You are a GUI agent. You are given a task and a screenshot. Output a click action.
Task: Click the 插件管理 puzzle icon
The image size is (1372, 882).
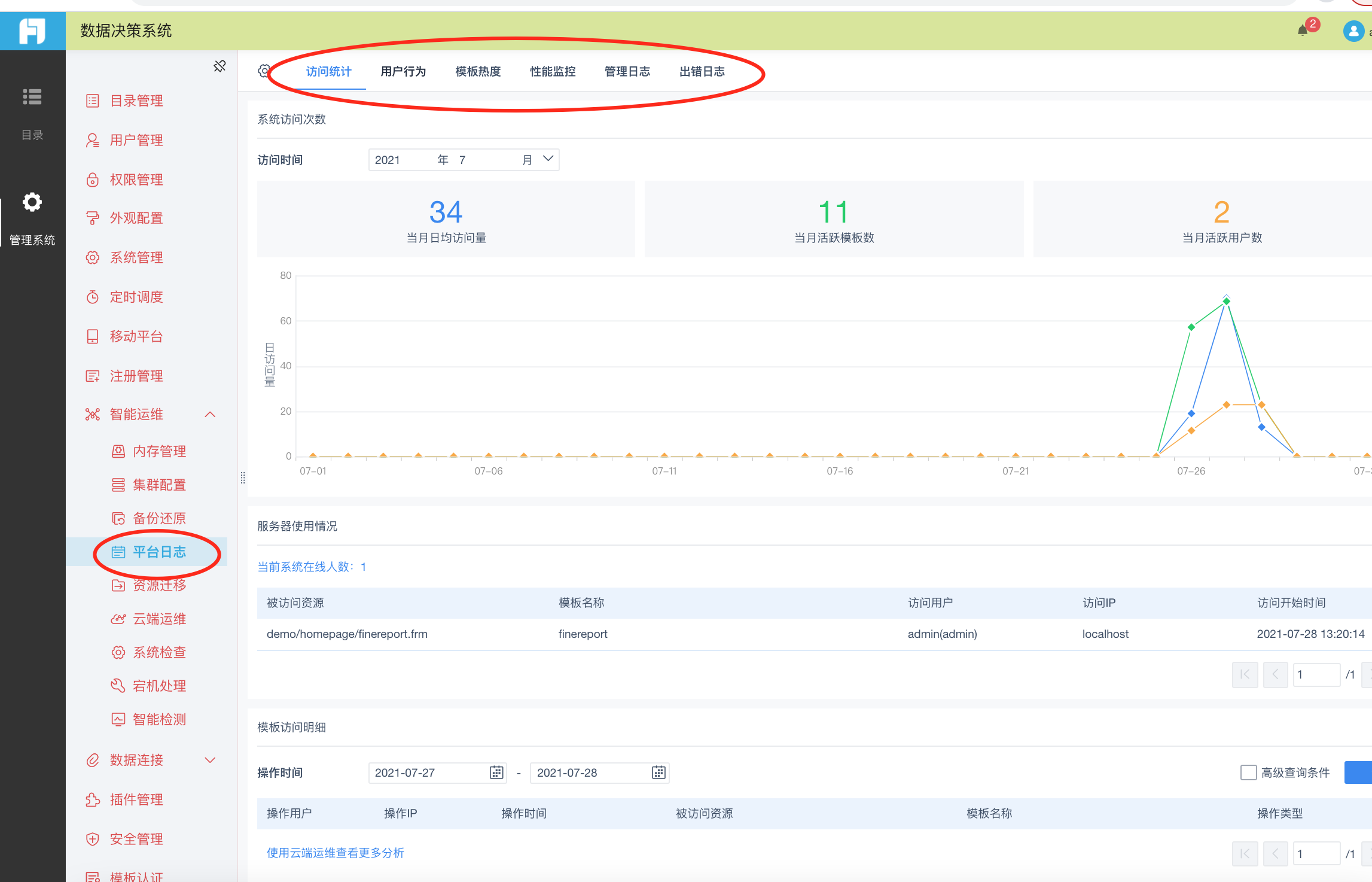[x=93, y=799]
